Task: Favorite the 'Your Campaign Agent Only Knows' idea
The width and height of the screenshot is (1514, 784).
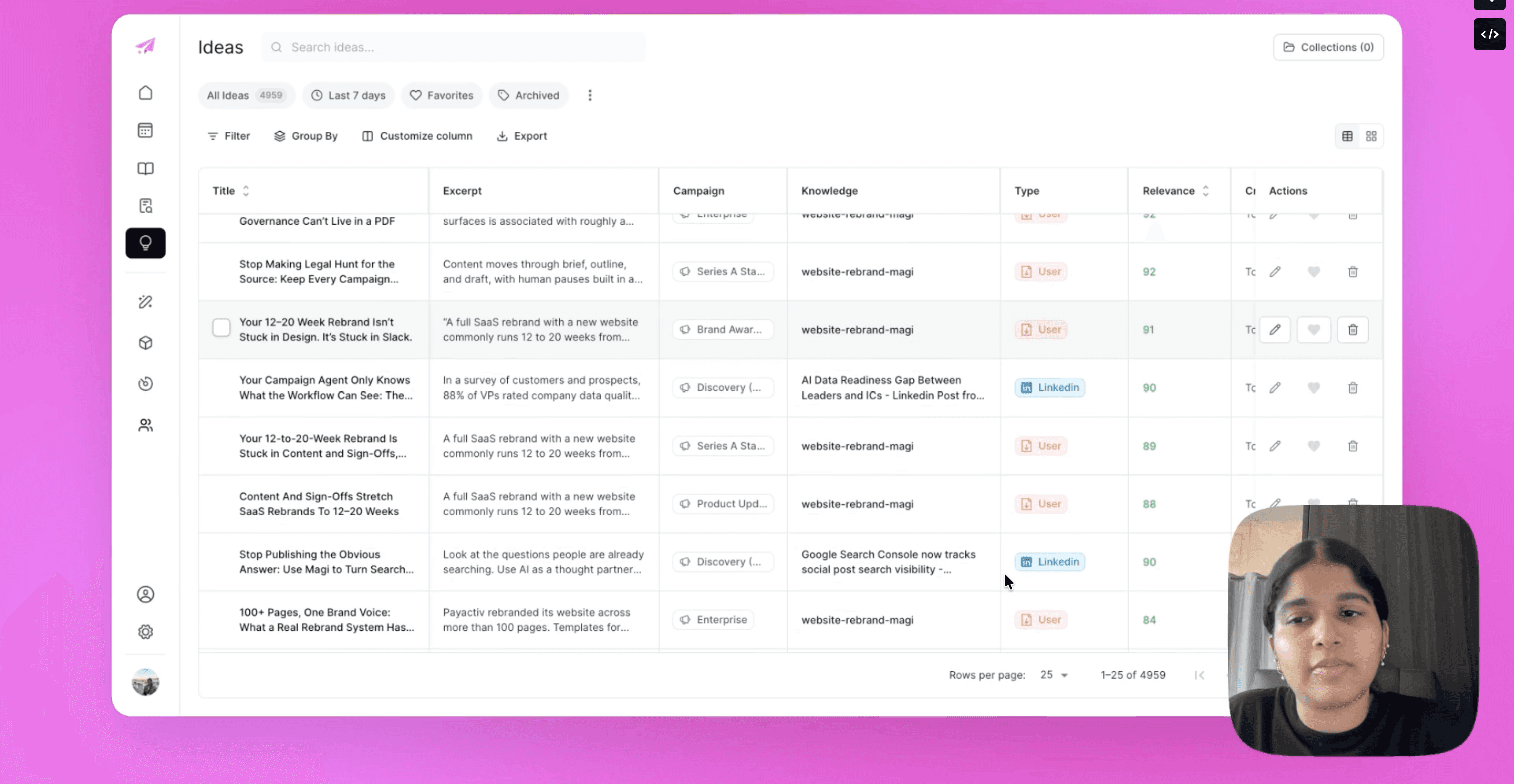Action: [x=1314, y=388]
